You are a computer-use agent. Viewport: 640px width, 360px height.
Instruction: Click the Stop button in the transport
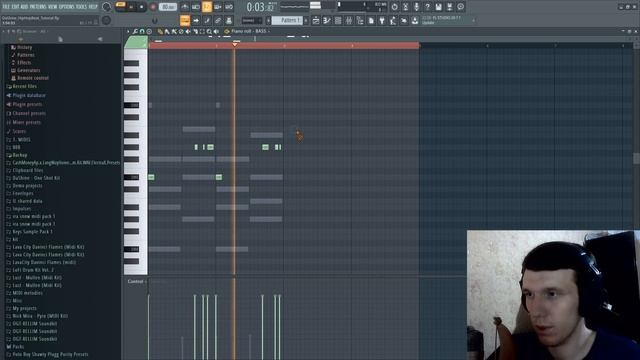(x=142, y=7)
